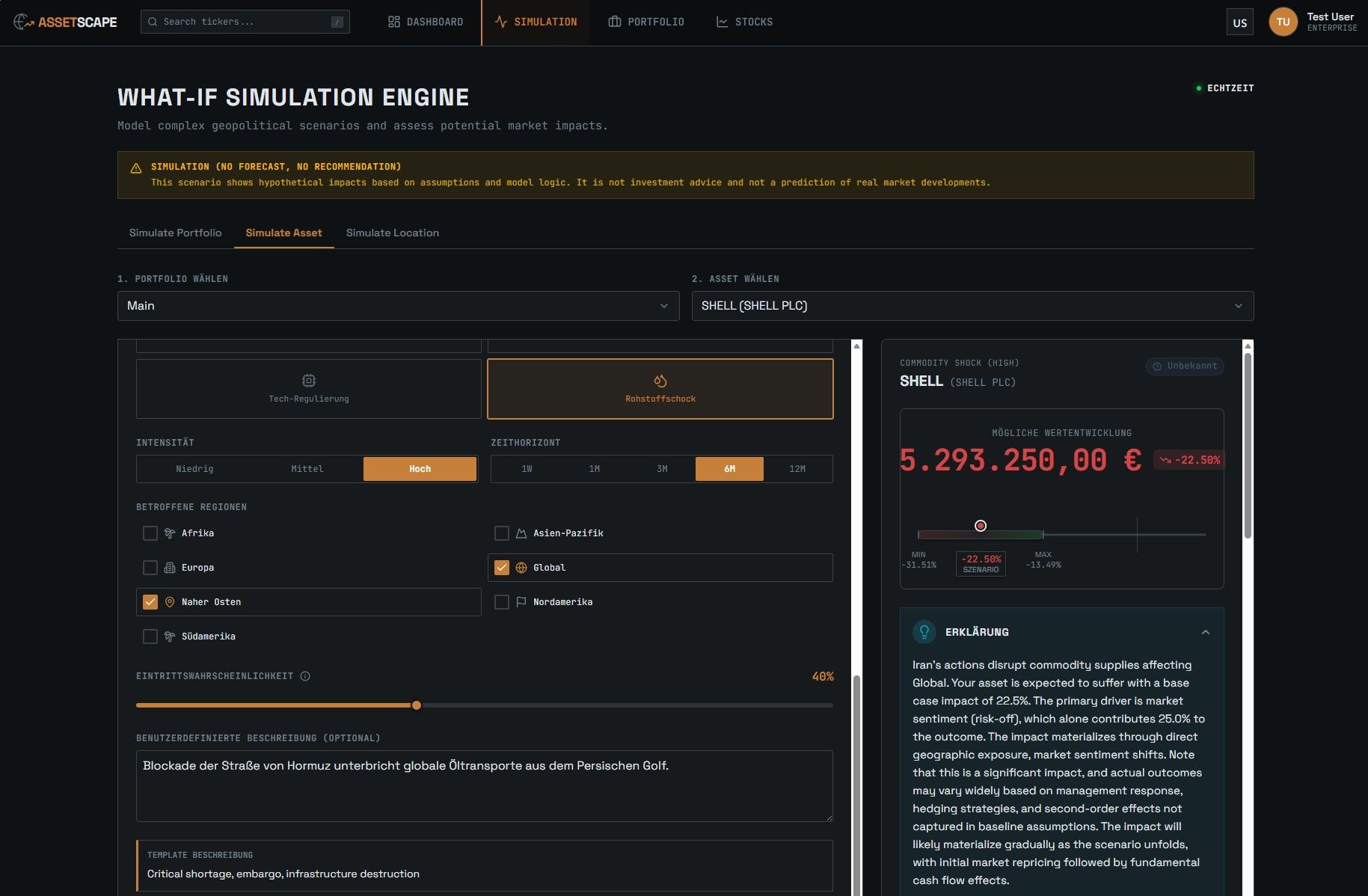Click the results panel scroll-up arrow

tap(1248, 346)
